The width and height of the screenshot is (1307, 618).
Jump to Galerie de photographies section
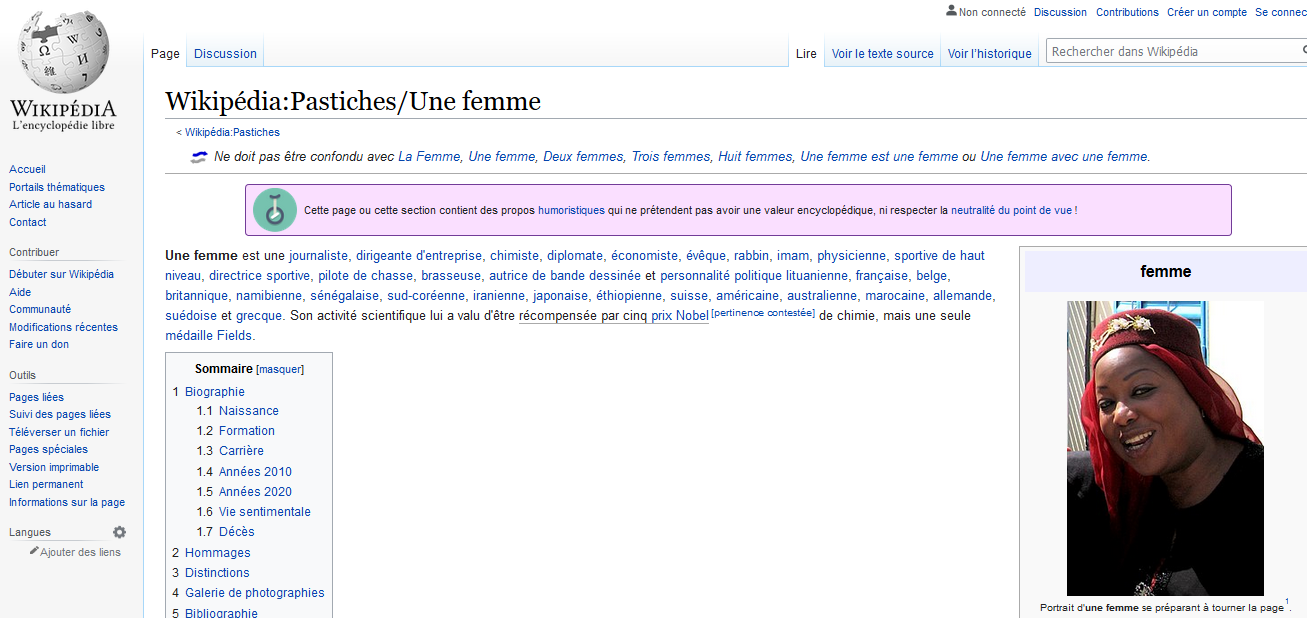tap(254, 593)
